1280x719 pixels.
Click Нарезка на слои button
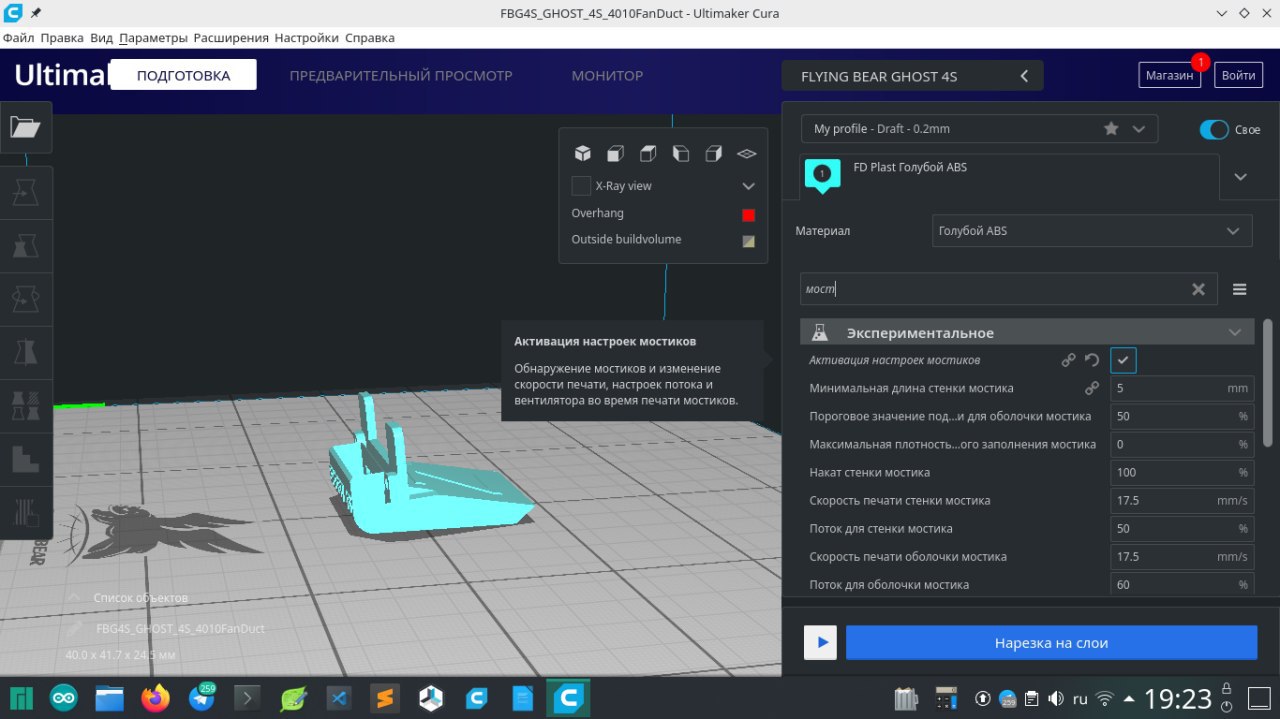point(1051,643)
